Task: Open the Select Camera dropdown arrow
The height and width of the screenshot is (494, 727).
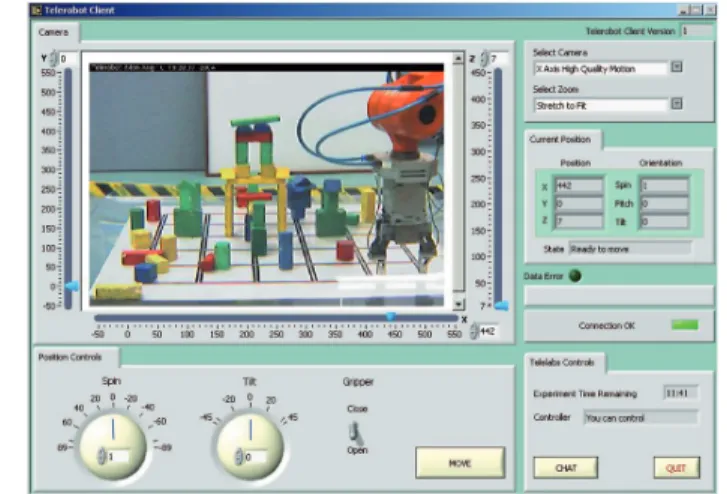Action: (676, 67)
